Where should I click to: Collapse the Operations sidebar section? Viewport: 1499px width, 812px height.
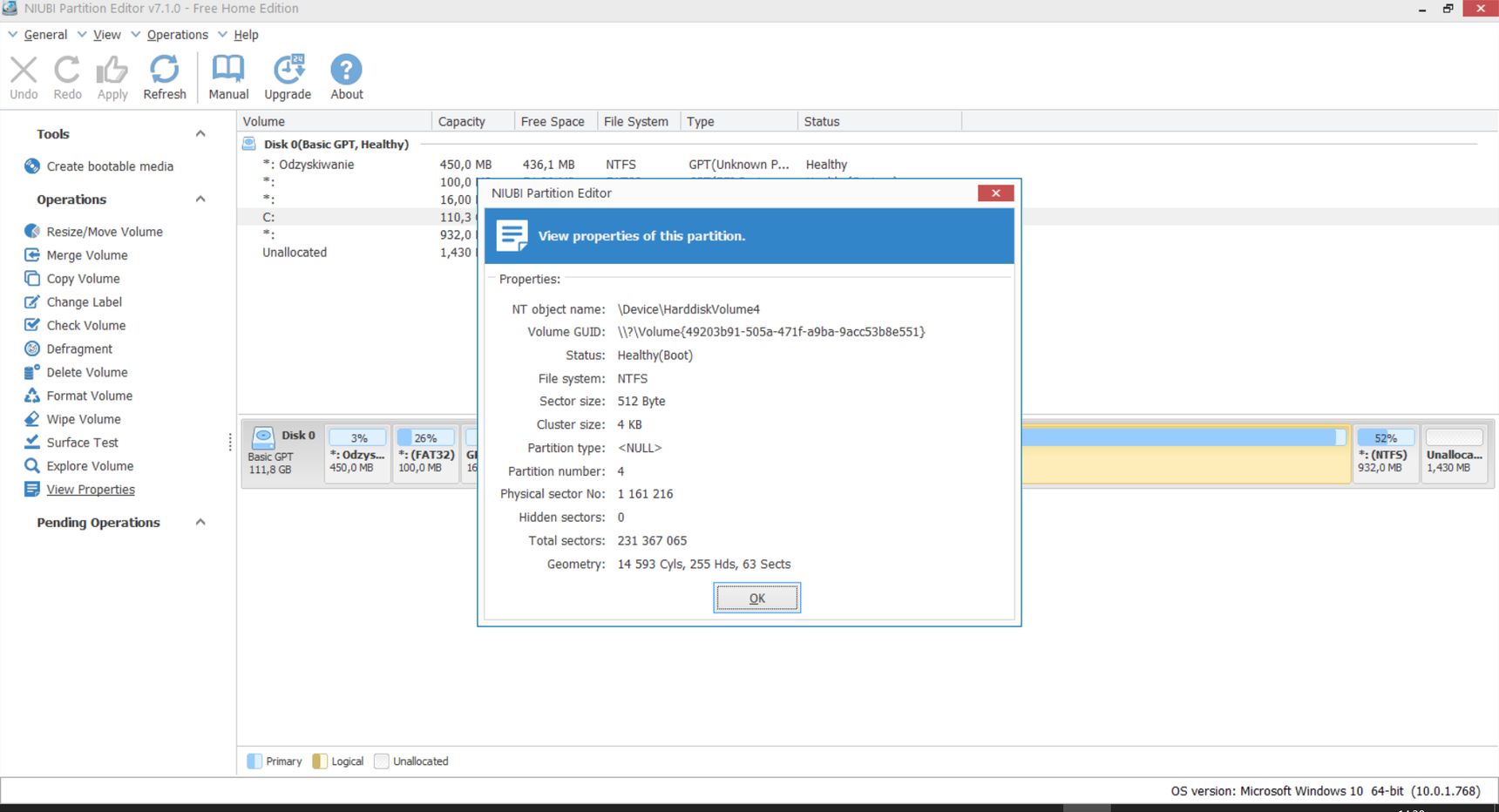pos(200,199)
